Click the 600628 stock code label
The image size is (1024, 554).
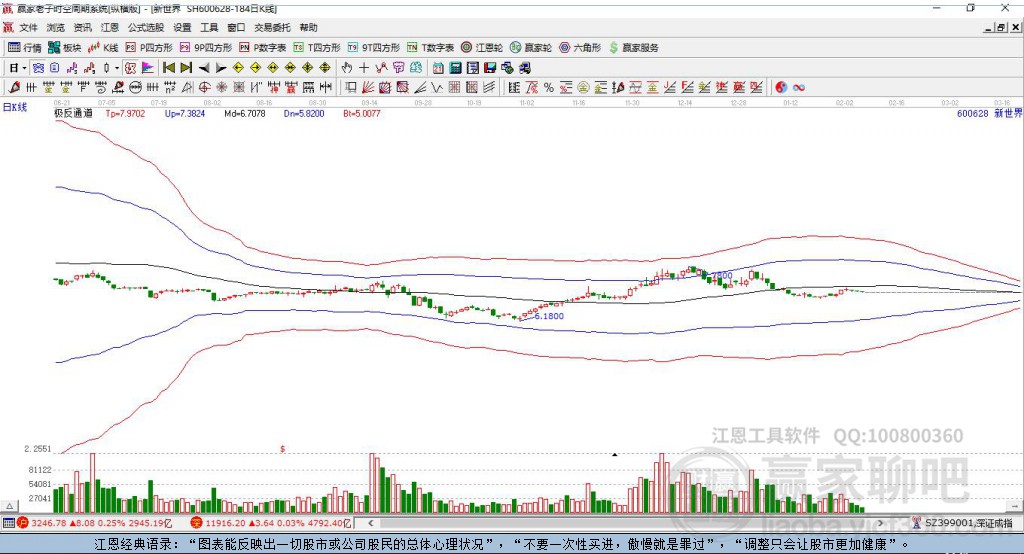coord(972,114)
